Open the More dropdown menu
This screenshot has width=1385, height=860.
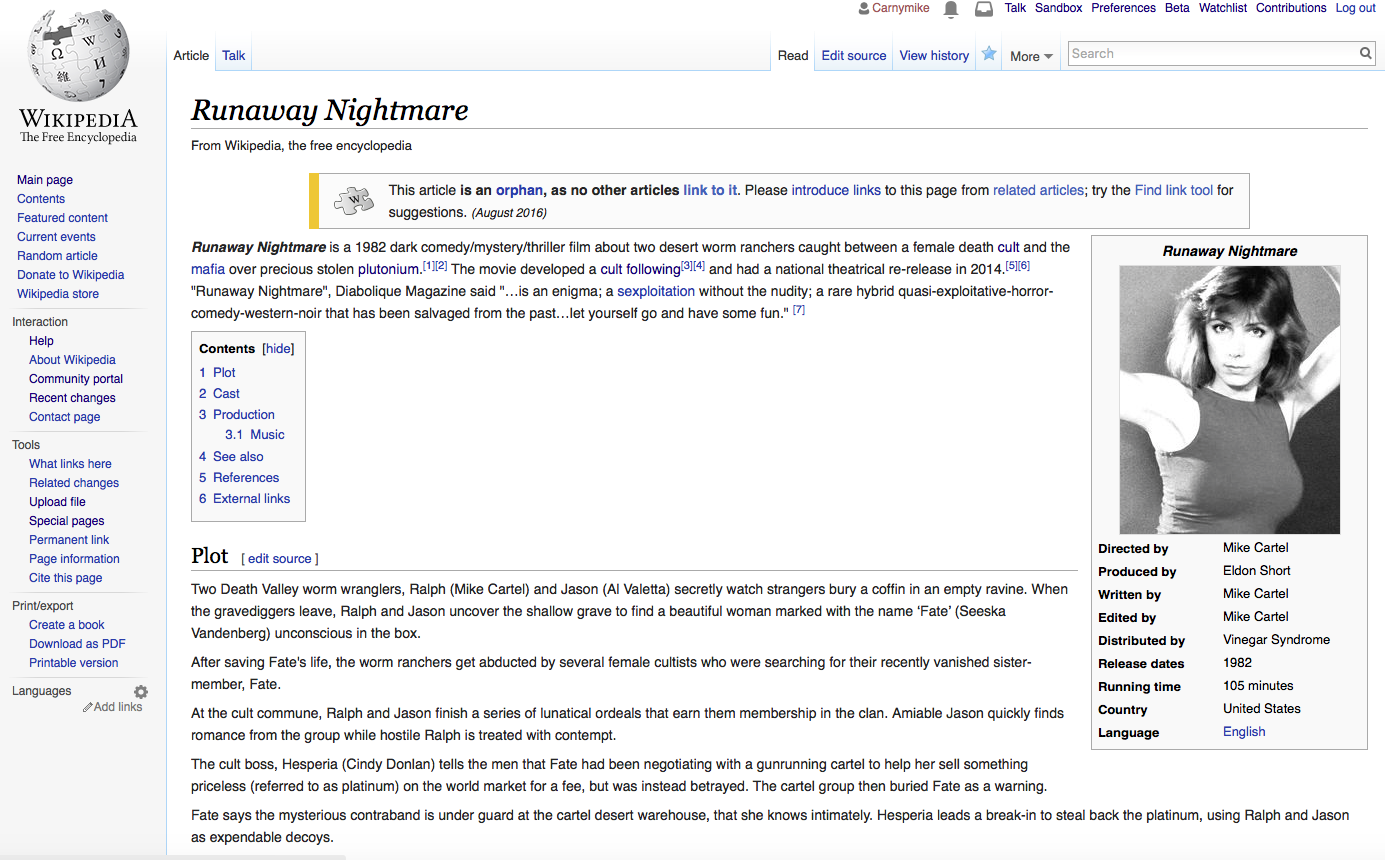[x=1030, y=56]
